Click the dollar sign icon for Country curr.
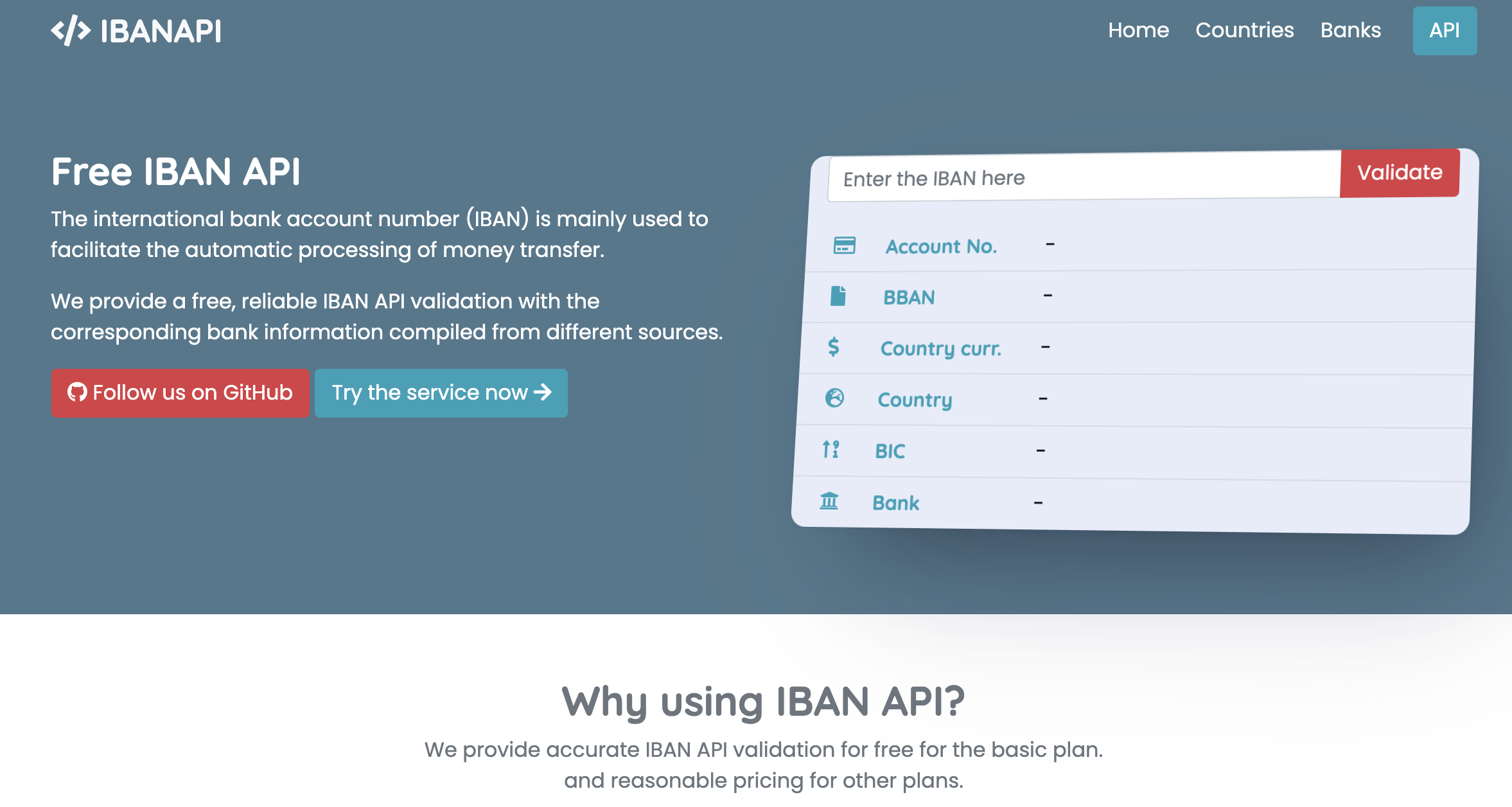Image resolution: width=1512 pixels, height=807 pixels. (834, 348)
